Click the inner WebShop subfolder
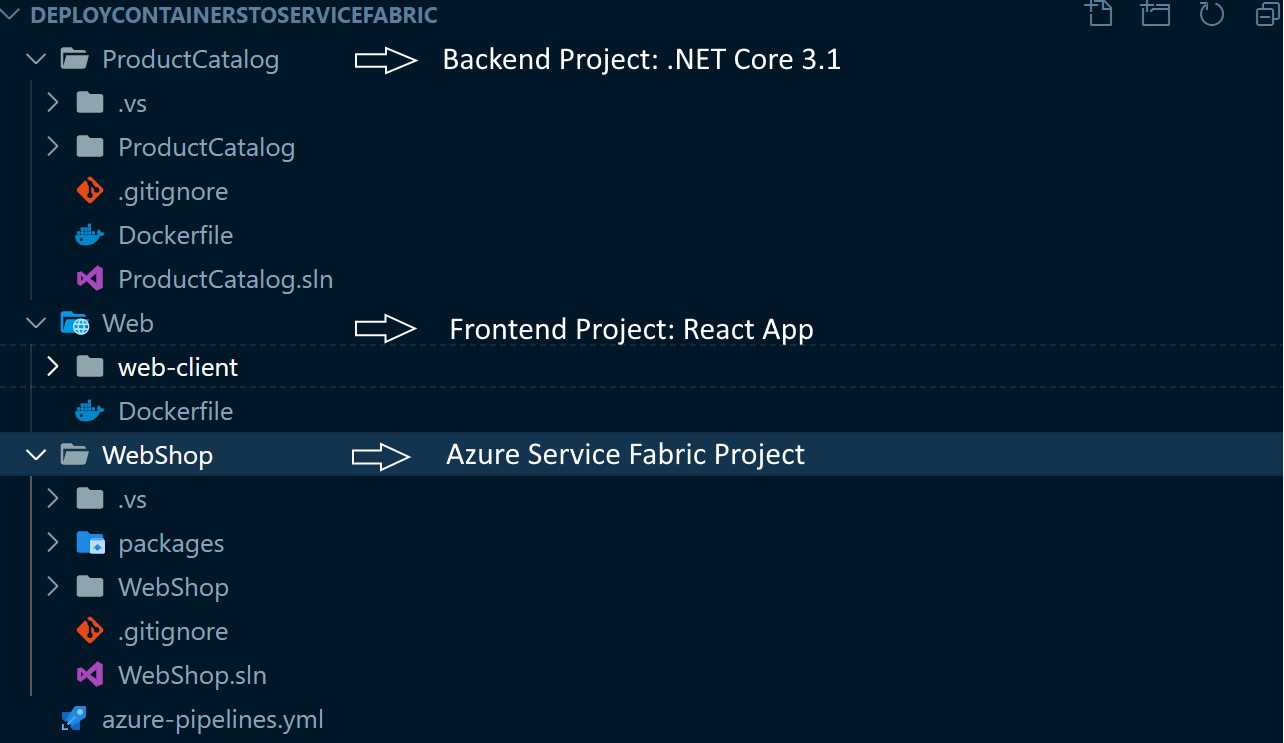This screenshot has height=743, width=1284. pyautogui.click(x=173, y=586)
